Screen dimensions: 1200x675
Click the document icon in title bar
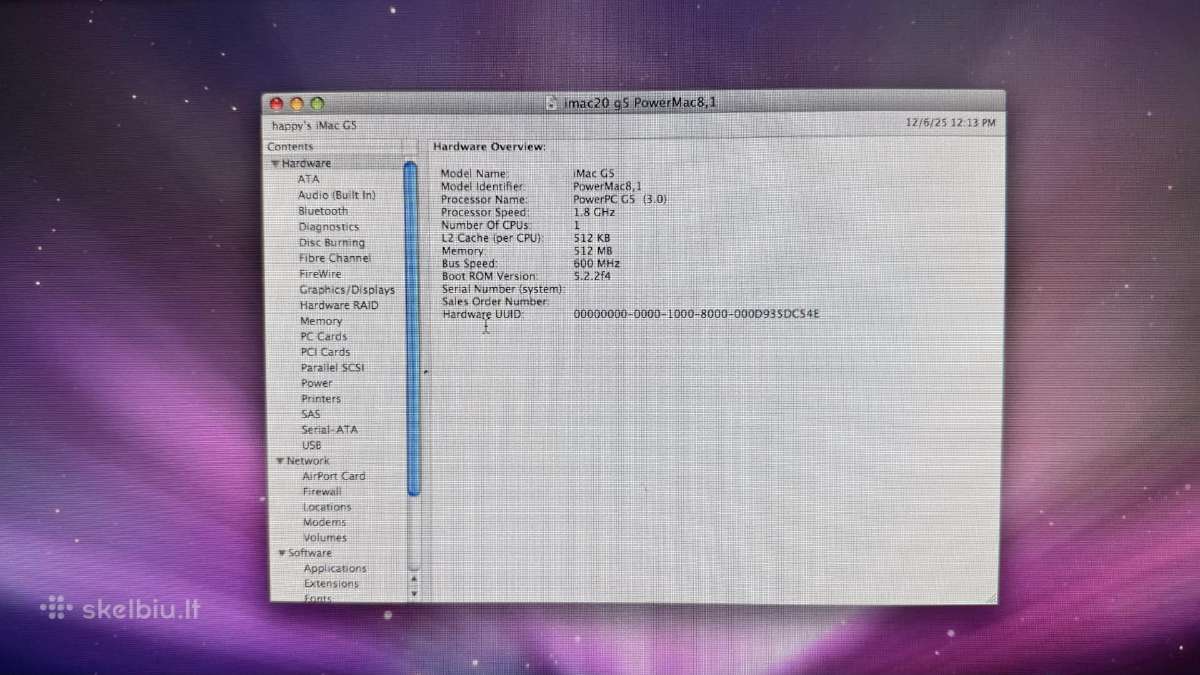[553, 102]
